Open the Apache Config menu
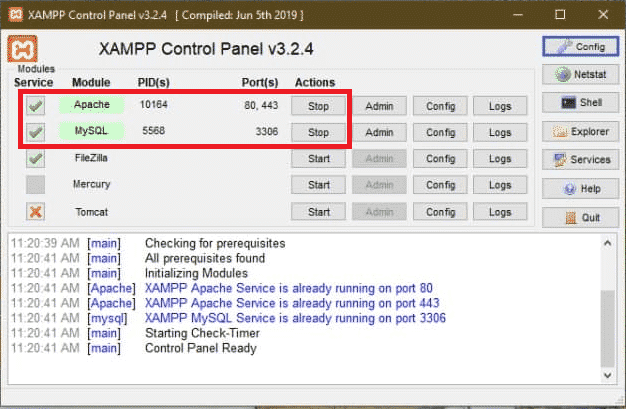Screen dimensions: 626x409 coord(440,106)
